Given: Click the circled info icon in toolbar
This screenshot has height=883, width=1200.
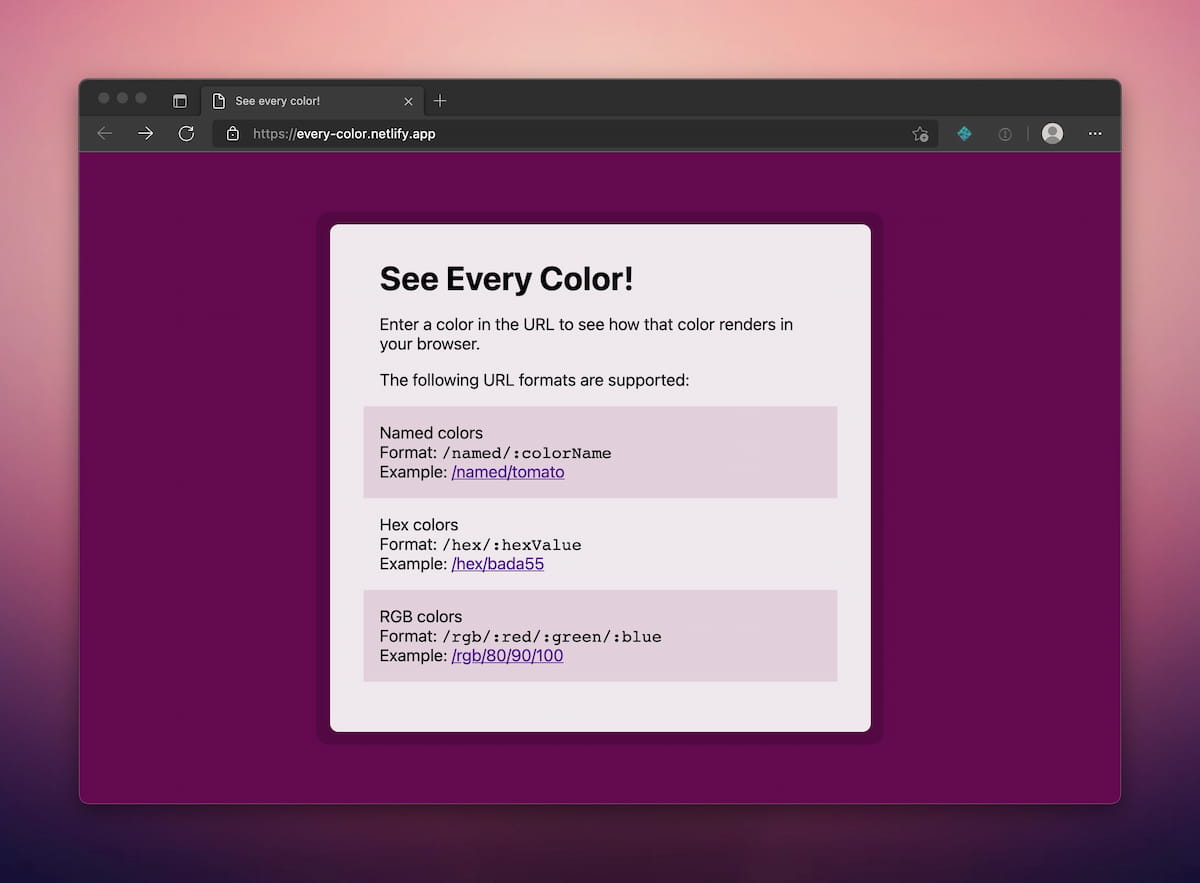Looking at the screenshot, I should click(x=1005, y=133).
